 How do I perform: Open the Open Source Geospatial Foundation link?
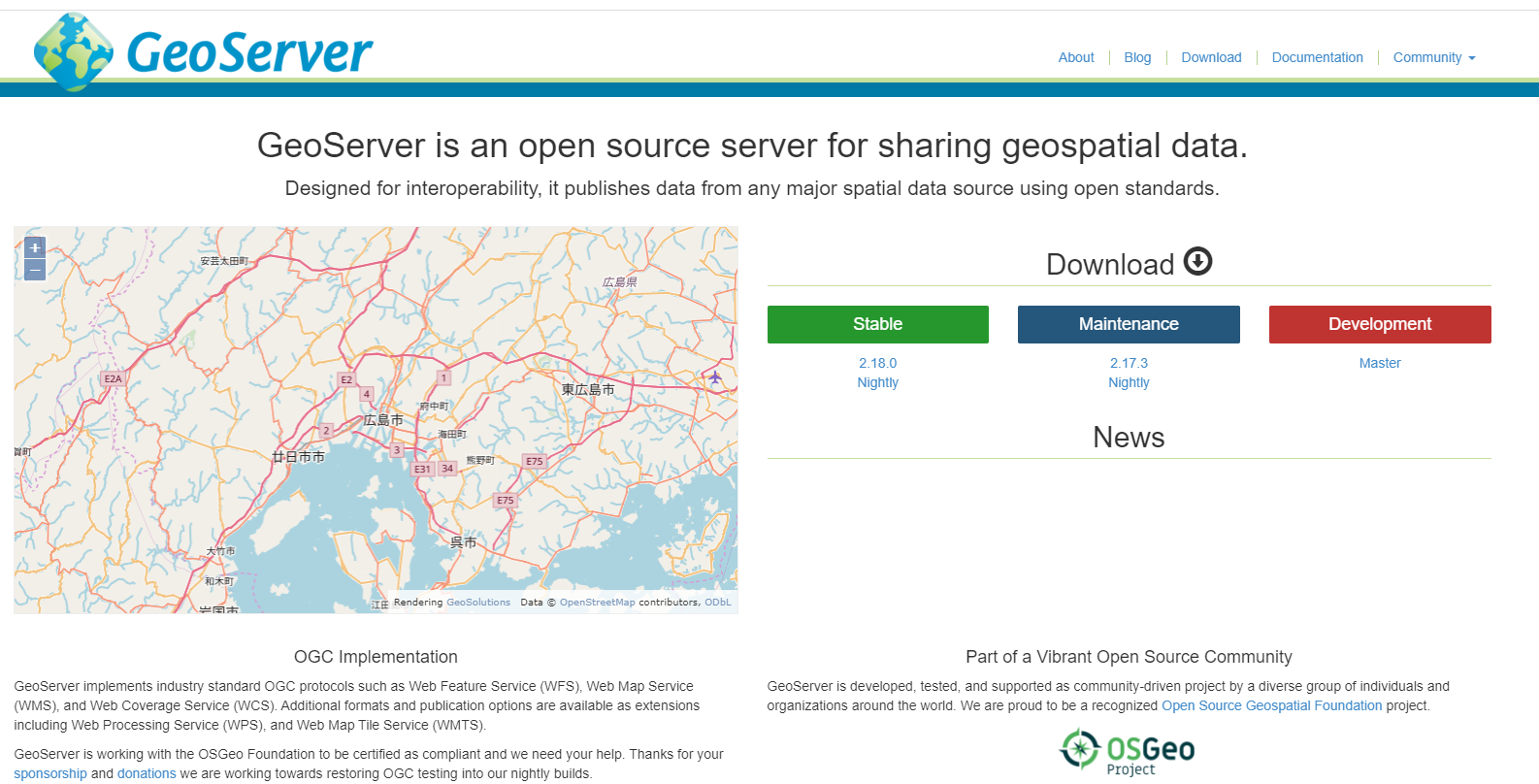[1272, 705]
